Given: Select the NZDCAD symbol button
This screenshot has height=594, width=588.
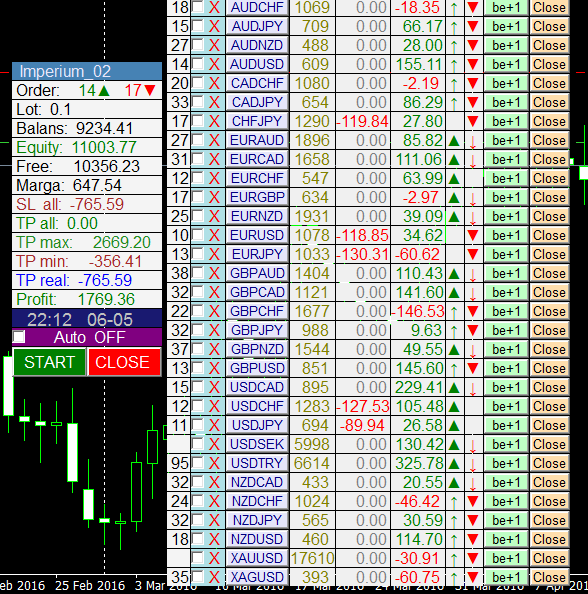Looking at the screenshot, I should click(x=257, y=482).
